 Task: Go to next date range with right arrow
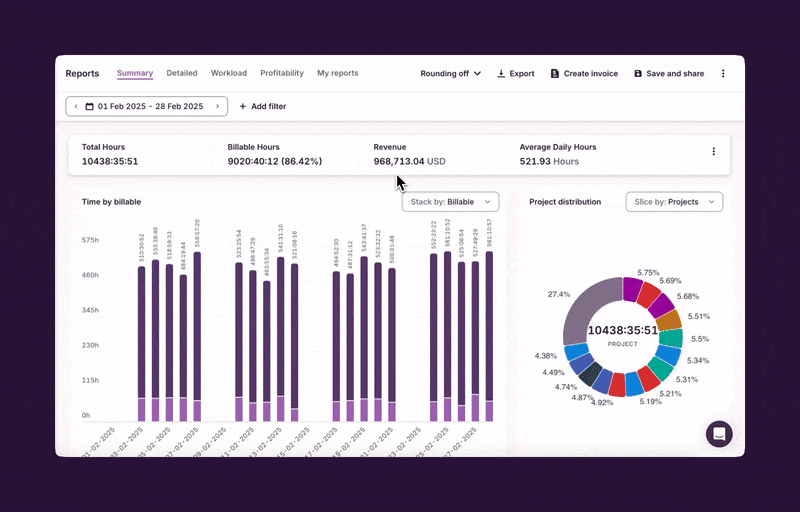click(217, 106)
